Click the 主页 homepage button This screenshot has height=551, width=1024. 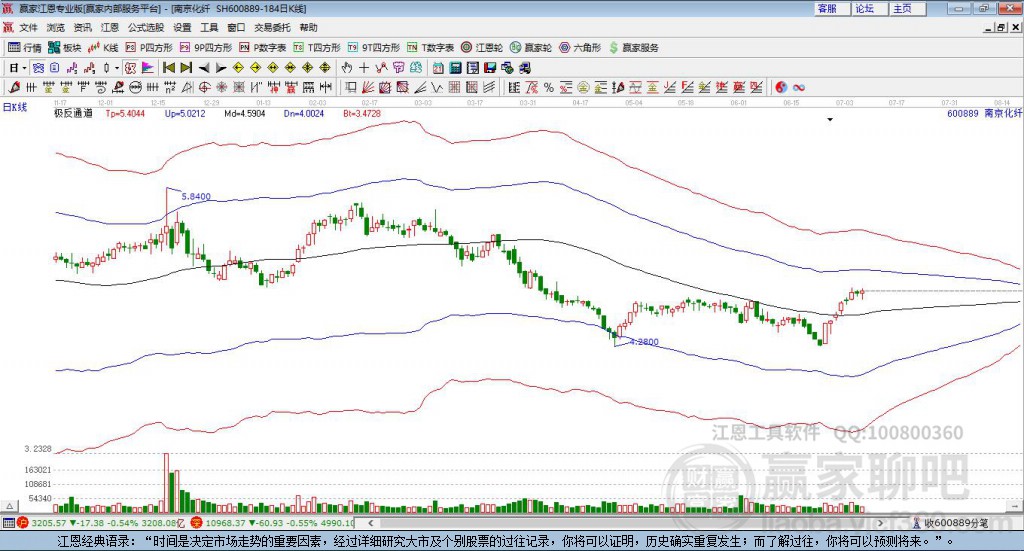coord(906,8)
